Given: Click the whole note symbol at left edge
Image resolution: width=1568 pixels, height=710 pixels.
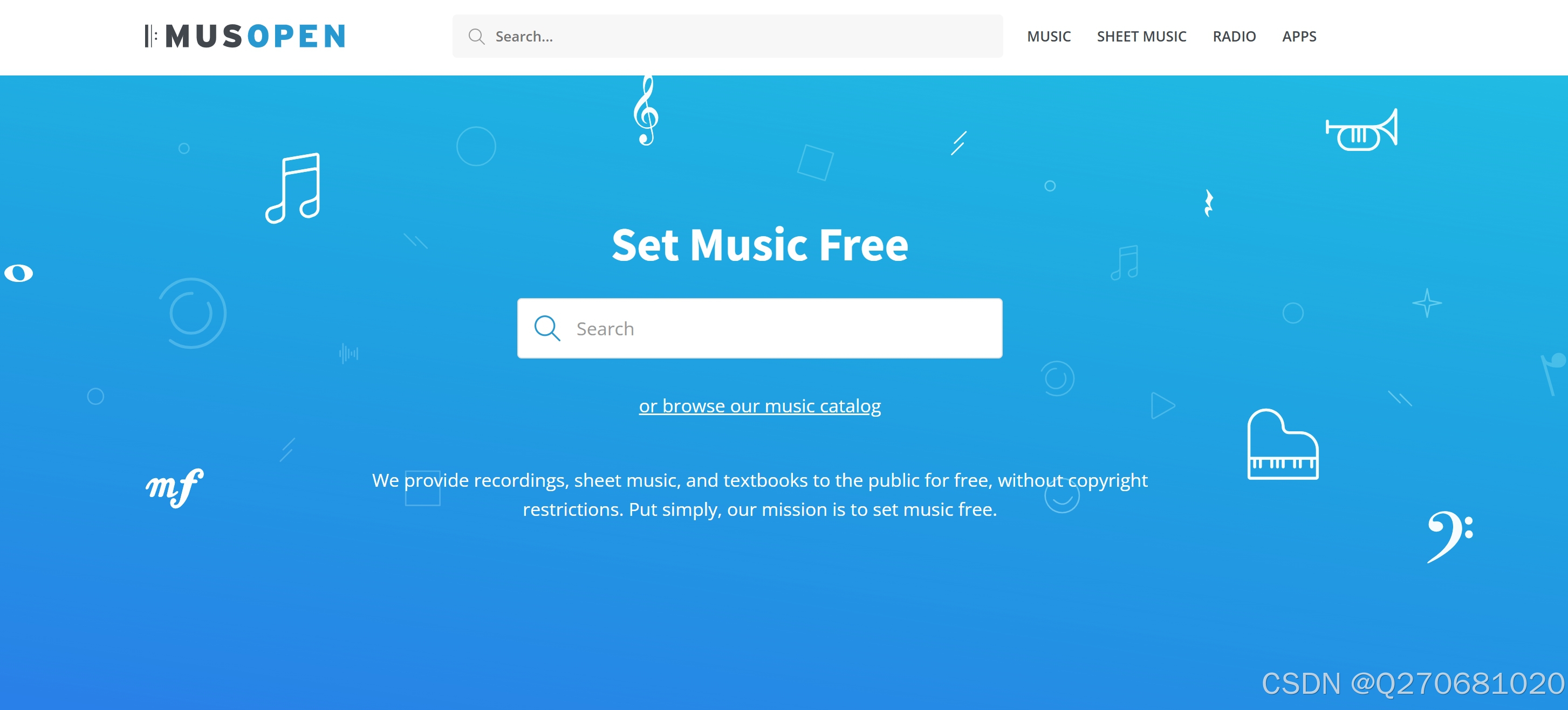Looking at the screenshot, I should coord(18,273).
